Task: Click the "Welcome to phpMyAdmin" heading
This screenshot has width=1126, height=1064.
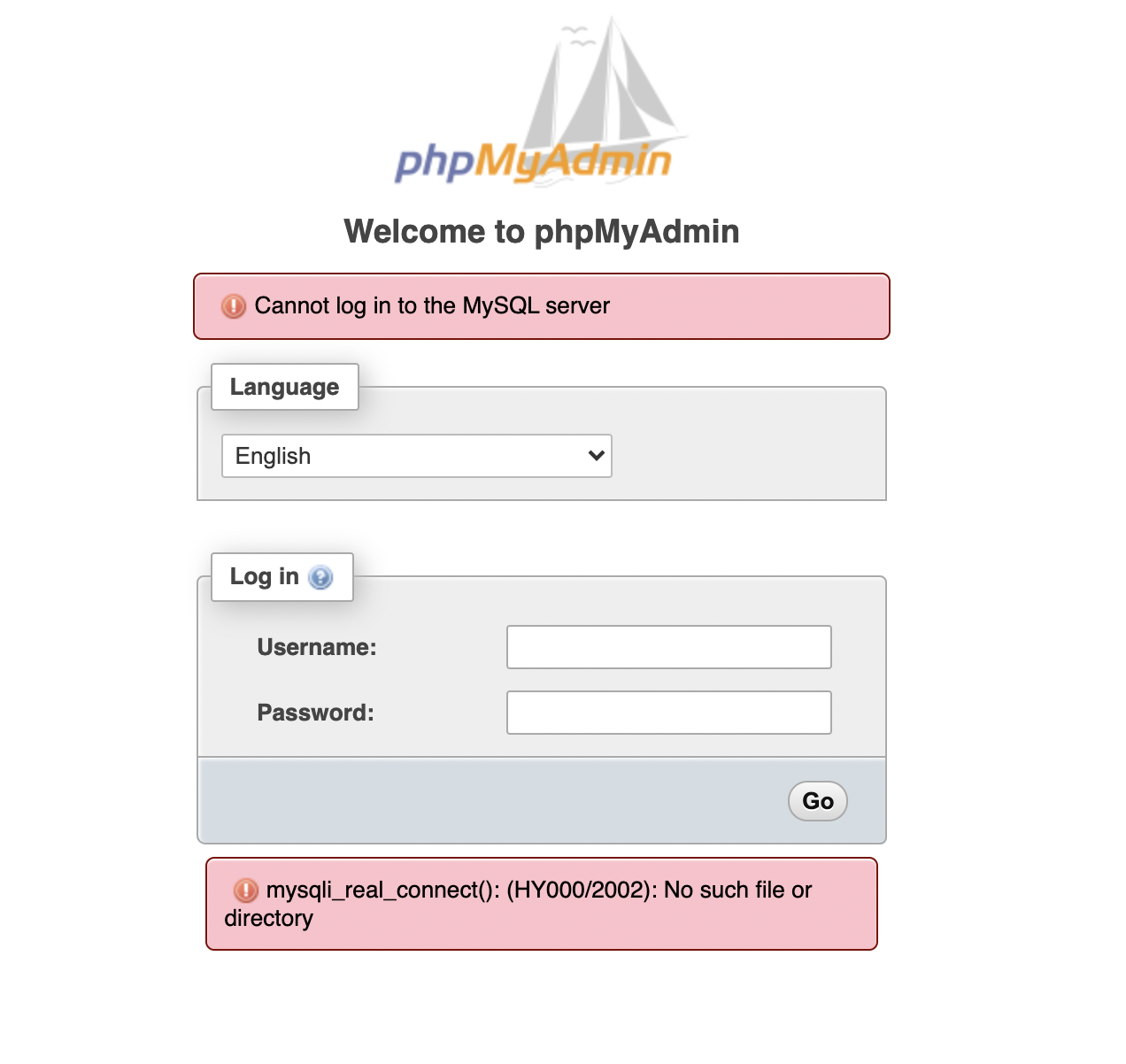Action: pyautogui.click(x=542, y=232)
